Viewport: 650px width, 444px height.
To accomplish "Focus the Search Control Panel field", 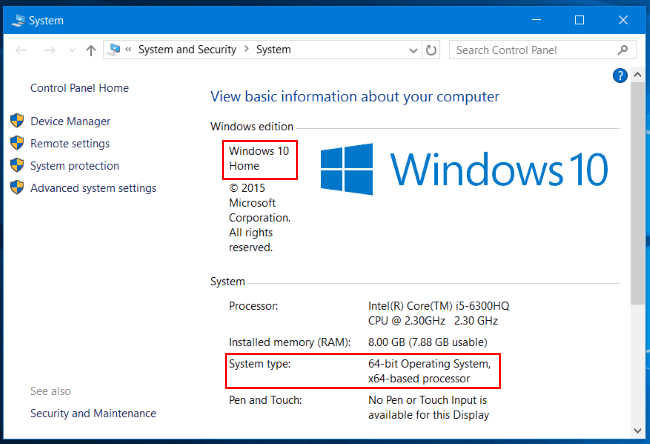I will [542, 50].
